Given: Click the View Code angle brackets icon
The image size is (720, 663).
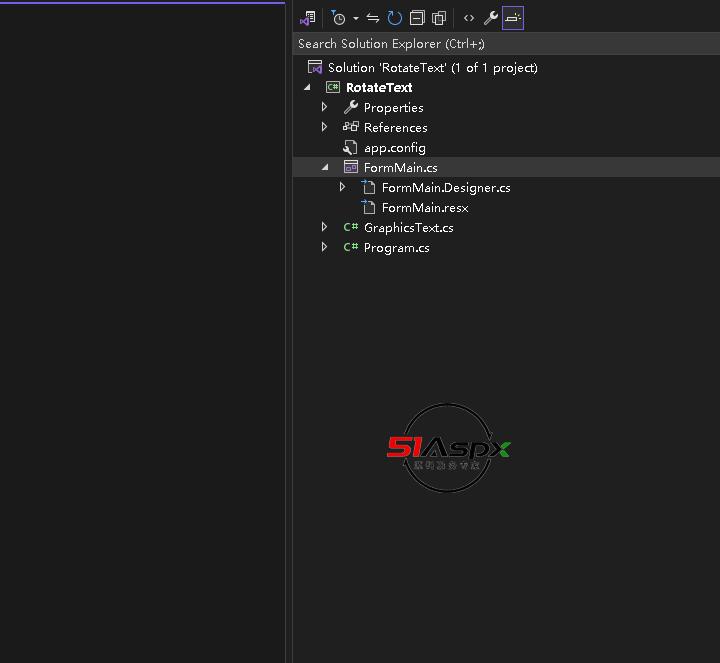Looking at the screenshot, I should pos(469,18).
